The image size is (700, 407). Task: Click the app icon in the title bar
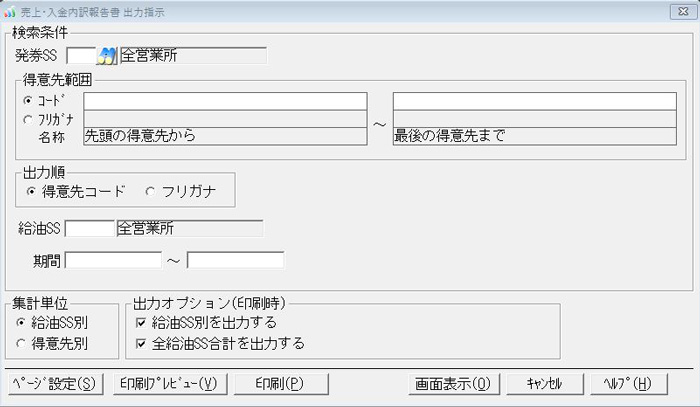pyautogui.click(x=10, y=12)
